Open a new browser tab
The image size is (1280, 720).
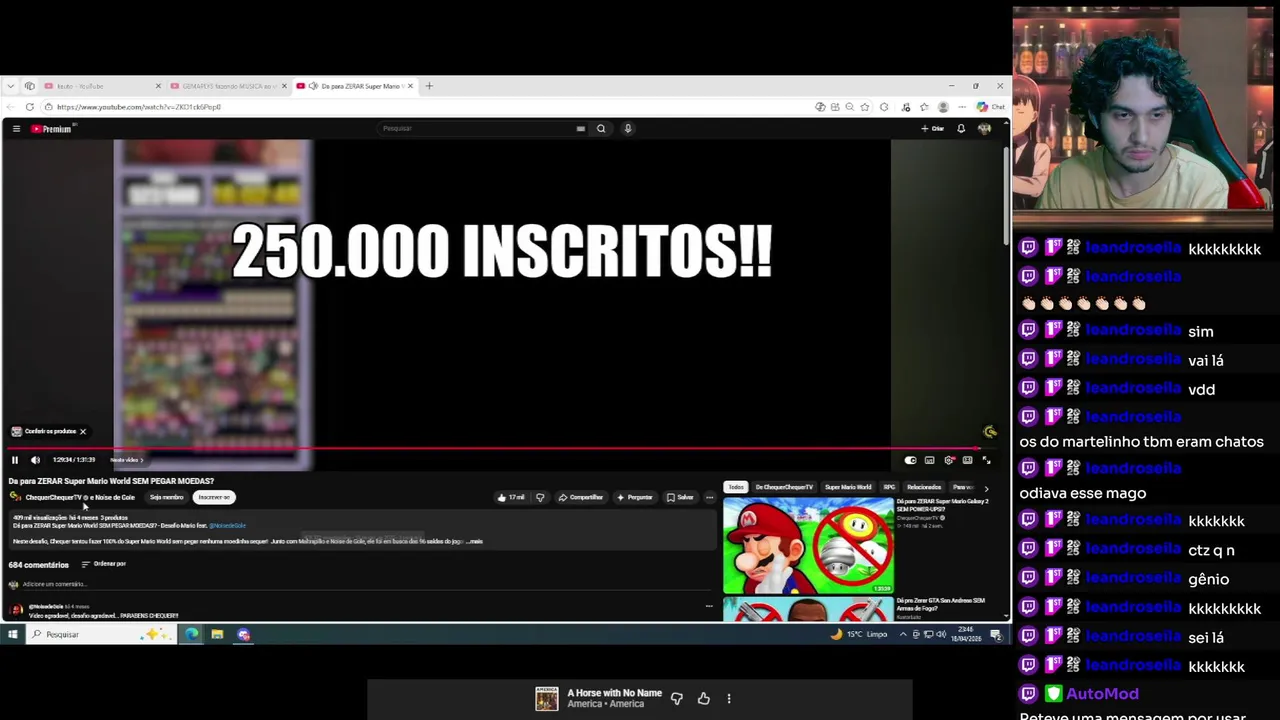[429, 86]
